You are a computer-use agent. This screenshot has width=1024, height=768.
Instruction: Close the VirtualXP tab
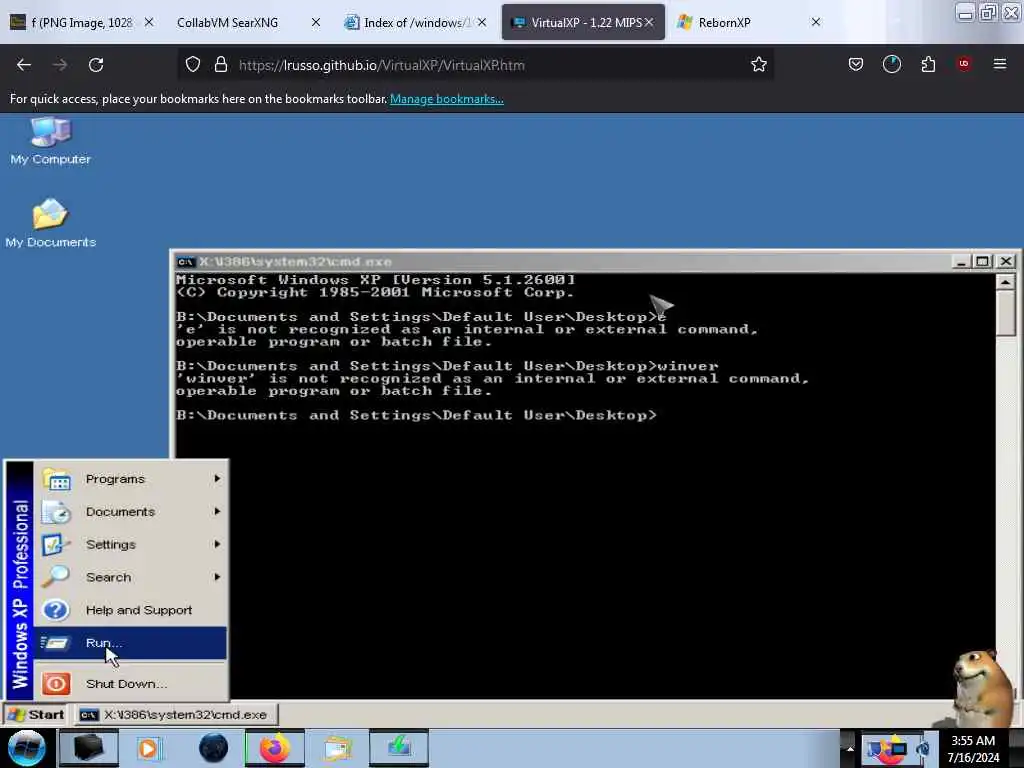point(649,22)
